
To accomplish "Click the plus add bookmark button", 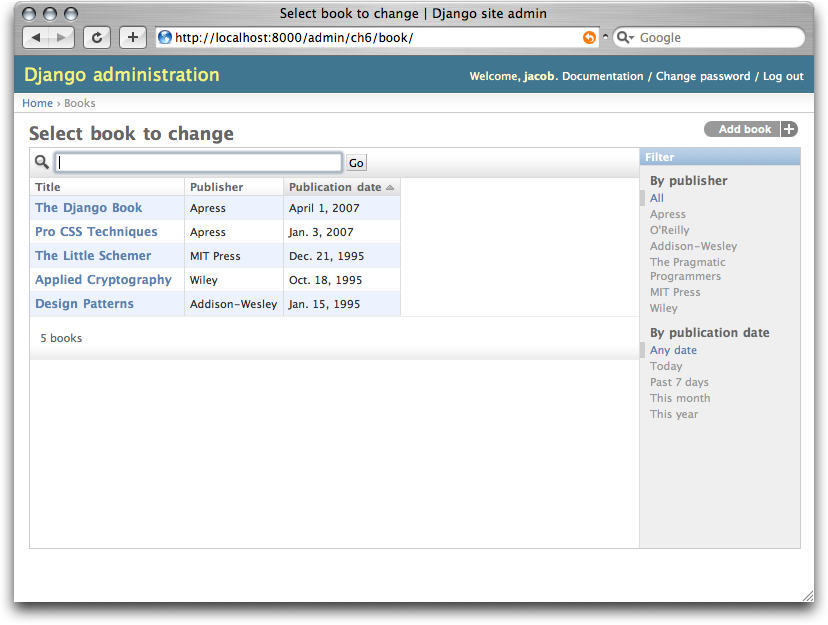I will click(x=133, y=37).
